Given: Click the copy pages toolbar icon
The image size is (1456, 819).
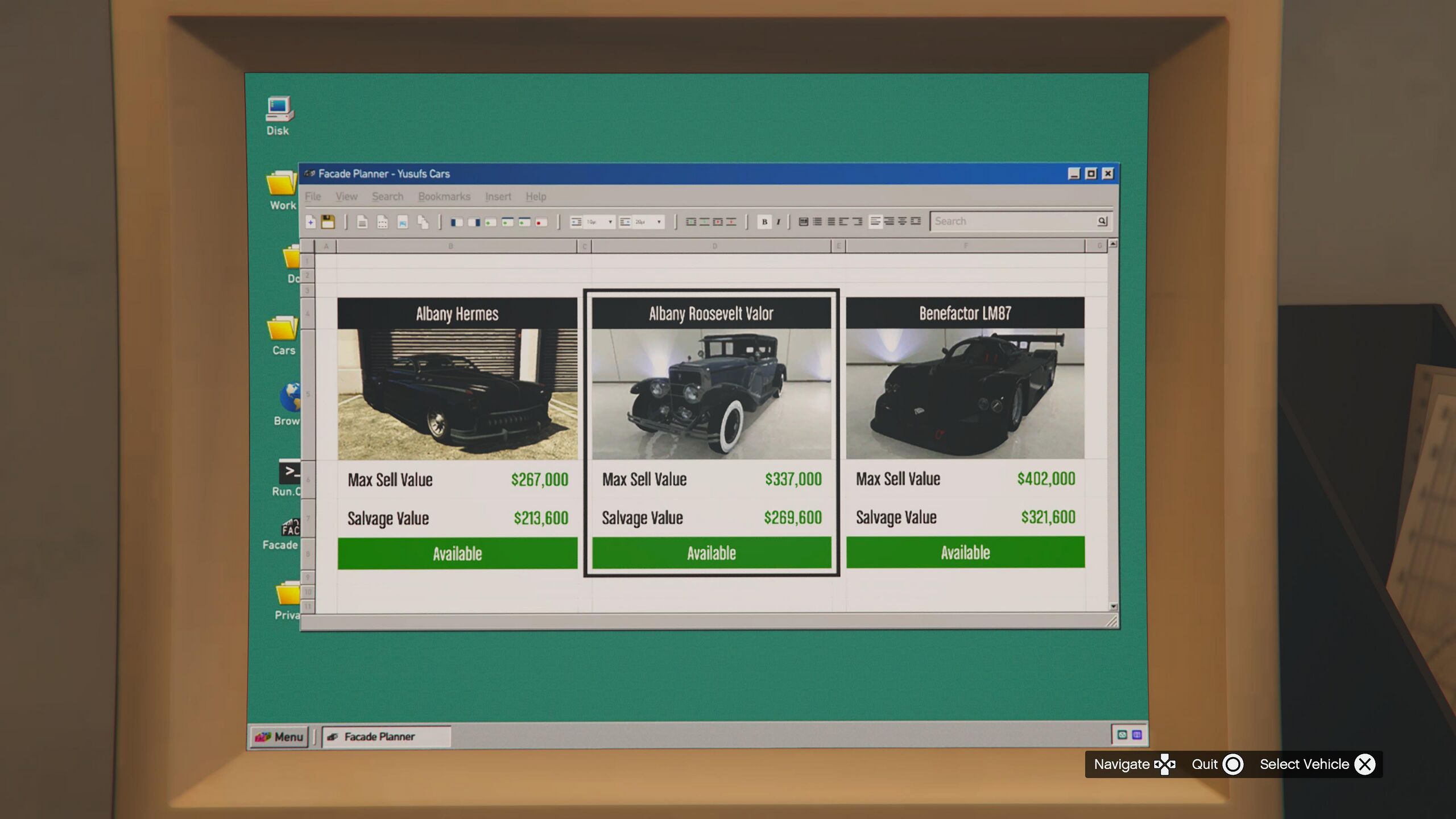Looking at the screenshot, I should [423, 222].
